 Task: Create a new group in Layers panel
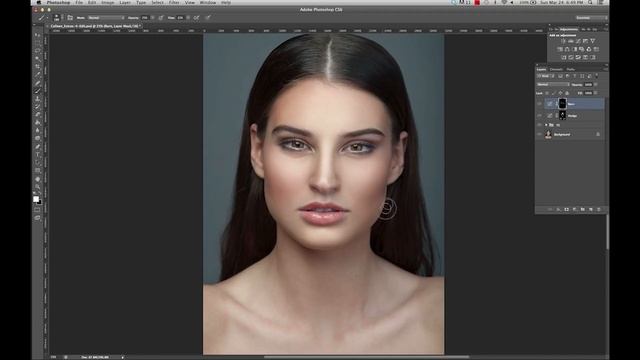tap(582, 209)
